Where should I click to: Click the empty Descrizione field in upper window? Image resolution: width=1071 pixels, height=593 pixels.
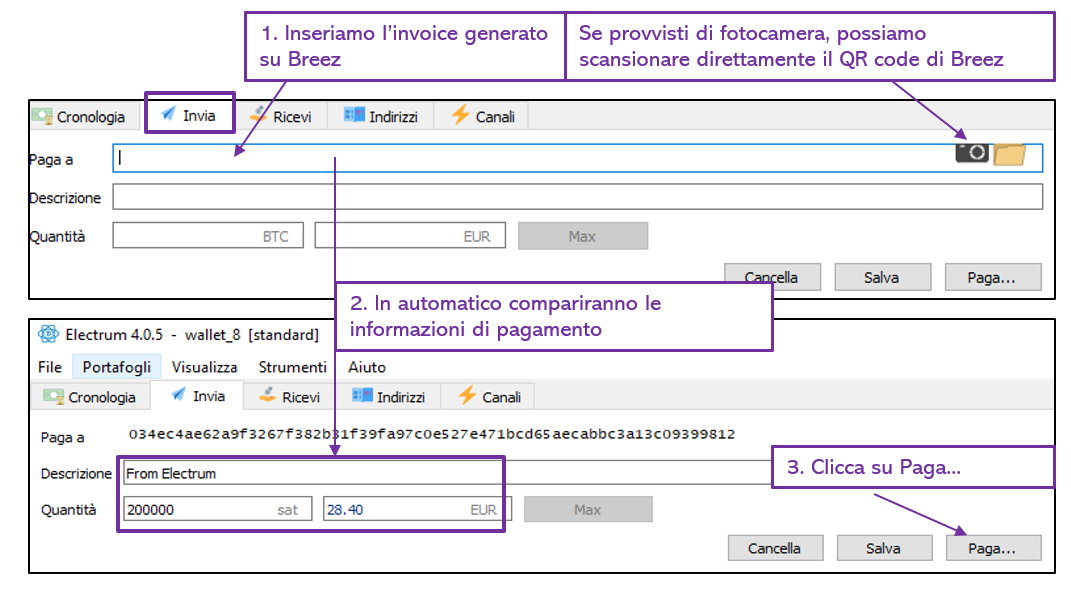(x=578, y=197)
